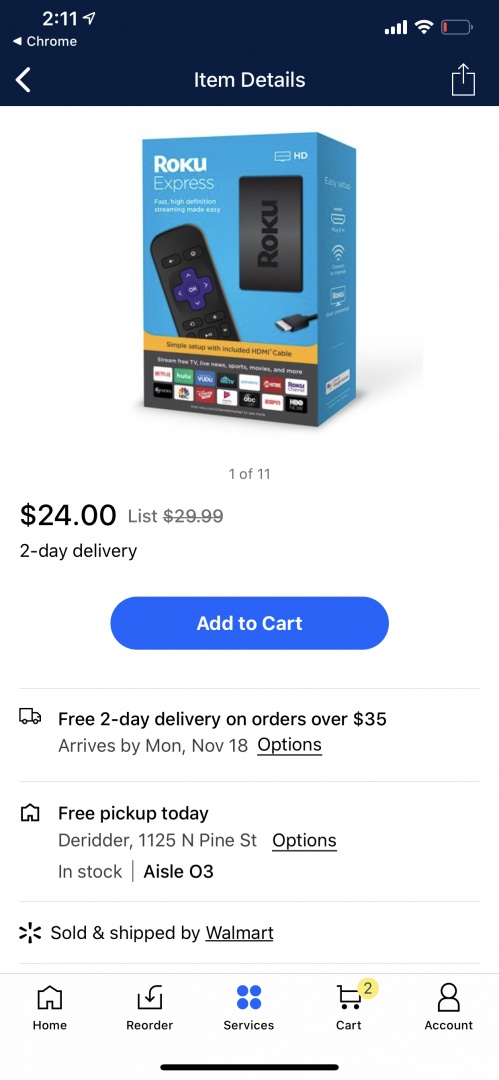The width and height of the screenshot is (499, 1080).
Task: Add the Roku Express to cart
Action: click(x=250, y=623)
